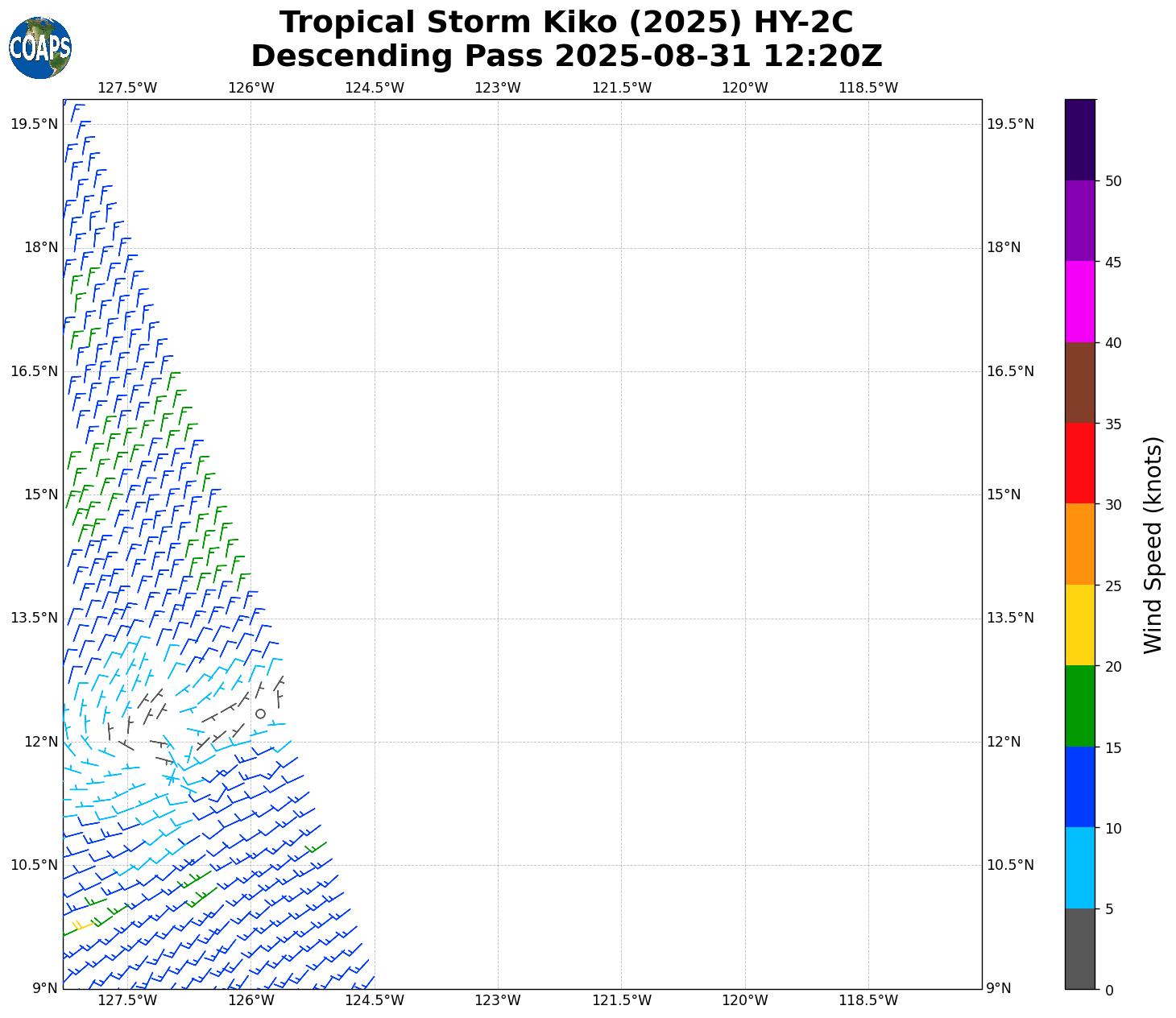Select the dark purple top colorbar segment

[x=1080, y=139]
